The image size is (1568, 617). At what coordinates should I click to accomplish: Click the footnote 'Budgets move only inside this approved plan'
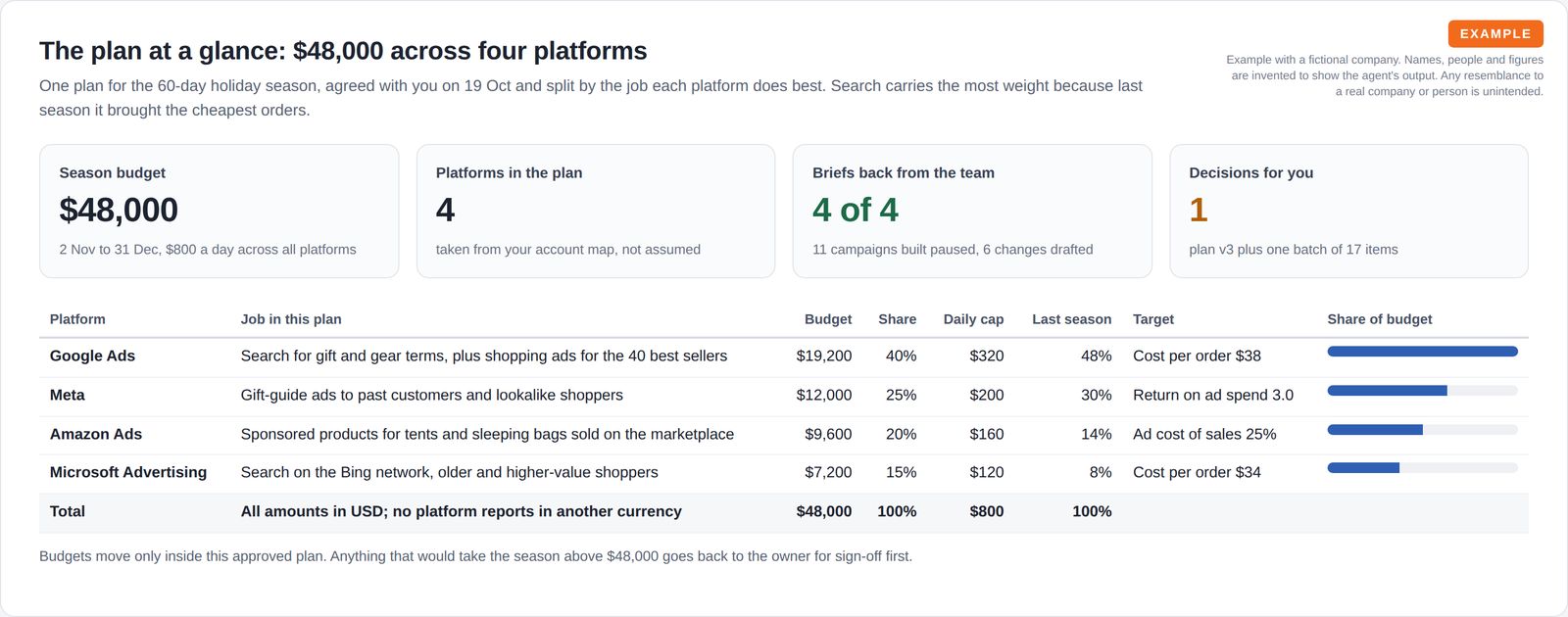475,556
